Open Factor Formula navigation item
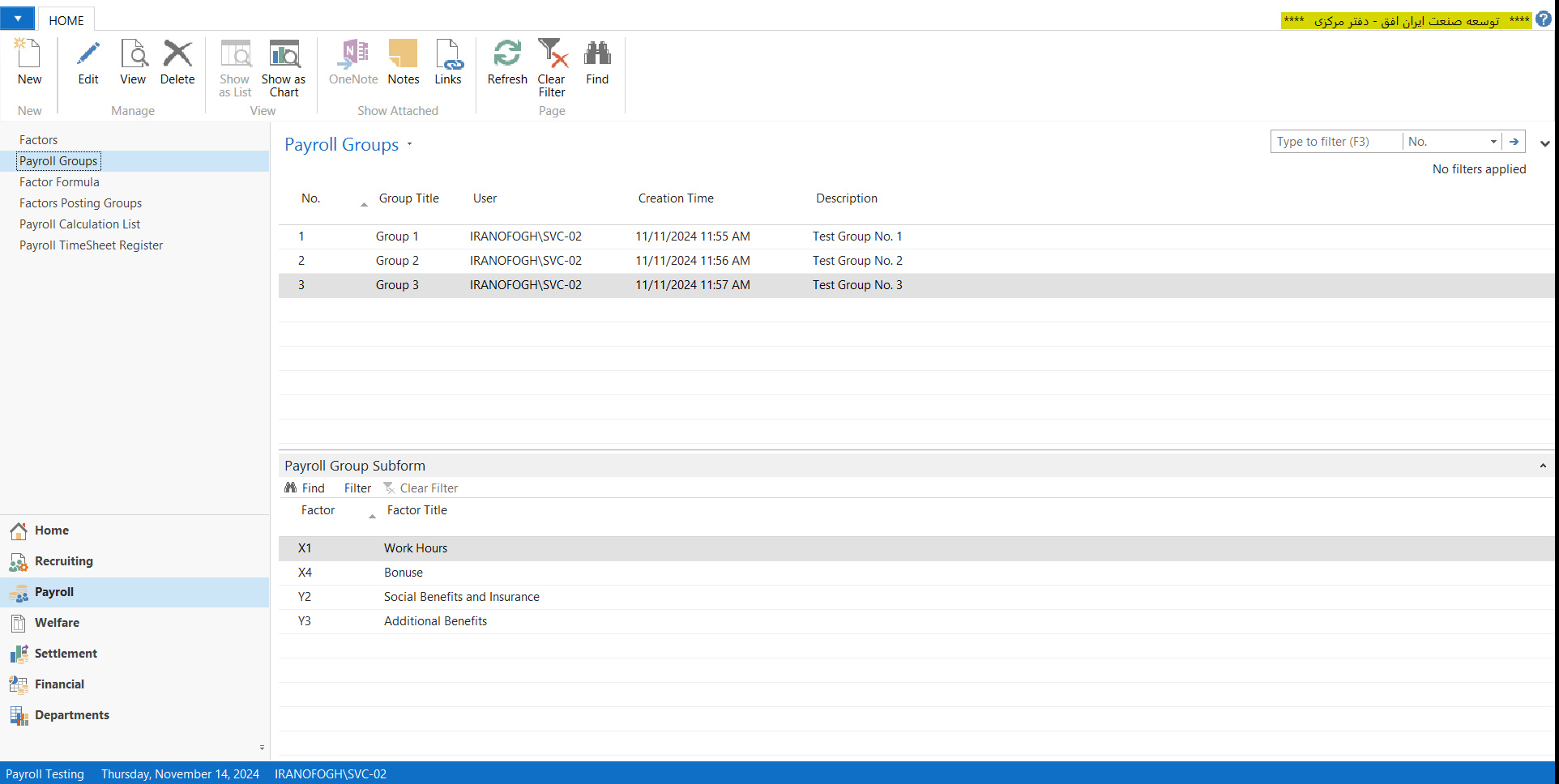Viewport: 1559px width, 784px height. pos(59,182)
